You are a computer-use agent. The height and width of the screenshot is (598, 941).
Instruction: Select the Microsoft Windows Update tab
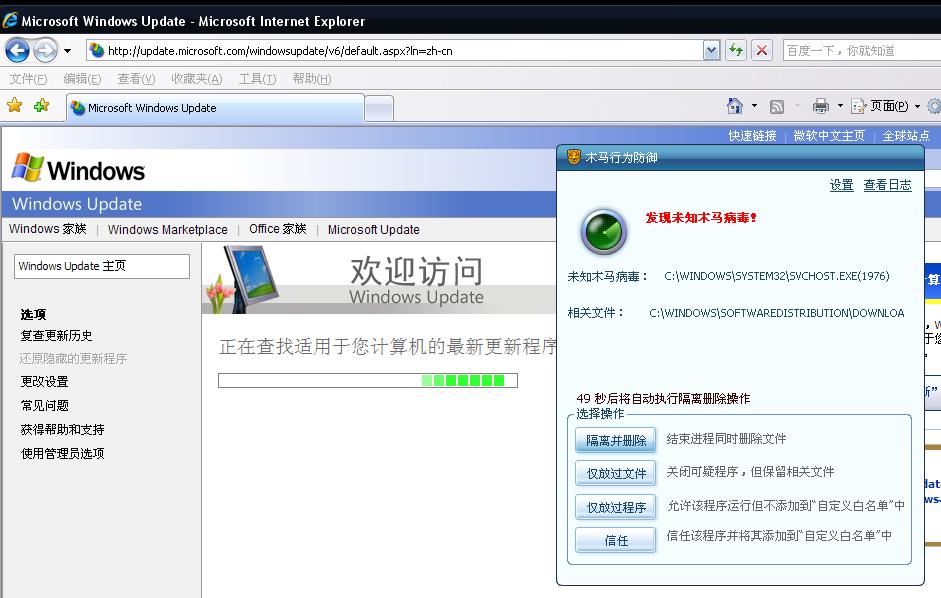215,108
